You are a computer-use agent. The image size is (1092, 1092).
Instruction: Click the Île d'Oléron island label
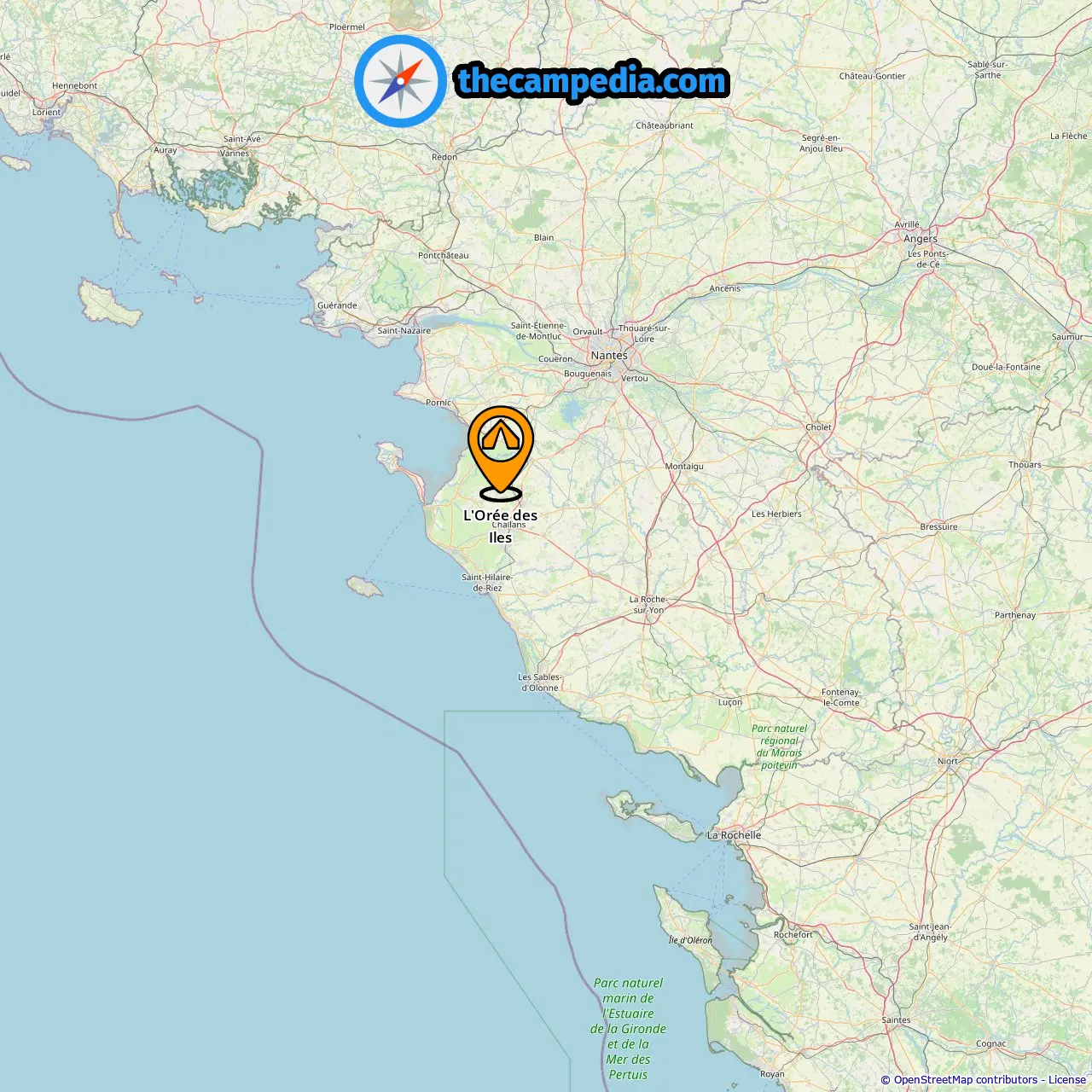[690, 940]
